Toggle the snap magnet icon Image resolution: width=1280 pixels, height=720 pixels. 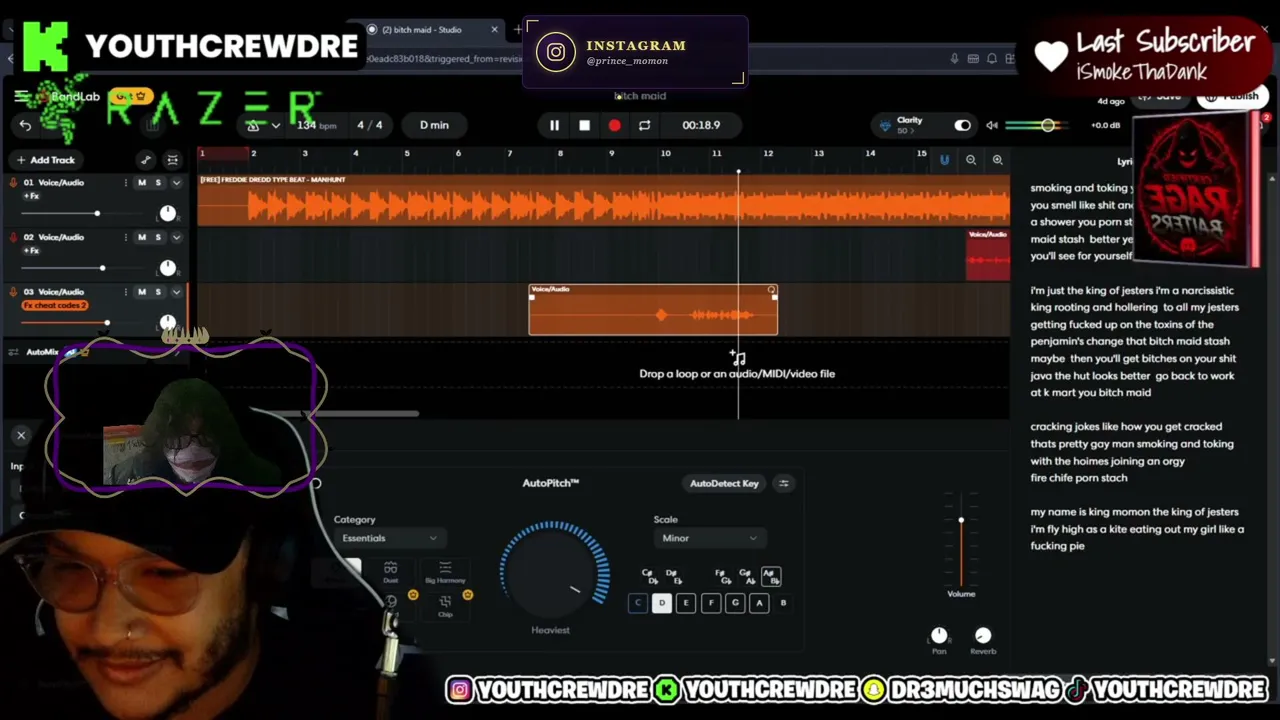tap(944, 160)
